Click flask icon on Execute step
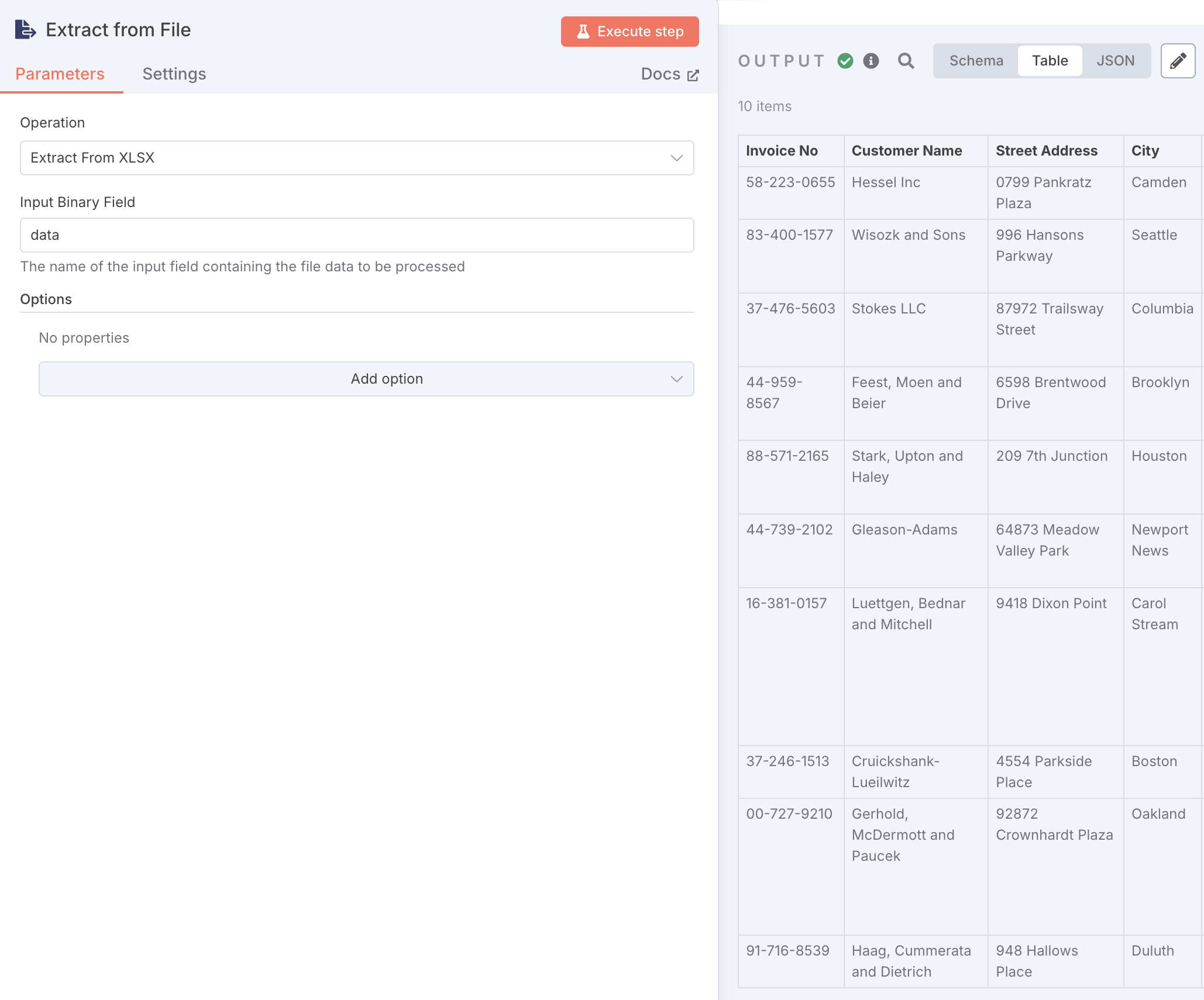This screenshot has width=1204, height=1000. [583, 32]
